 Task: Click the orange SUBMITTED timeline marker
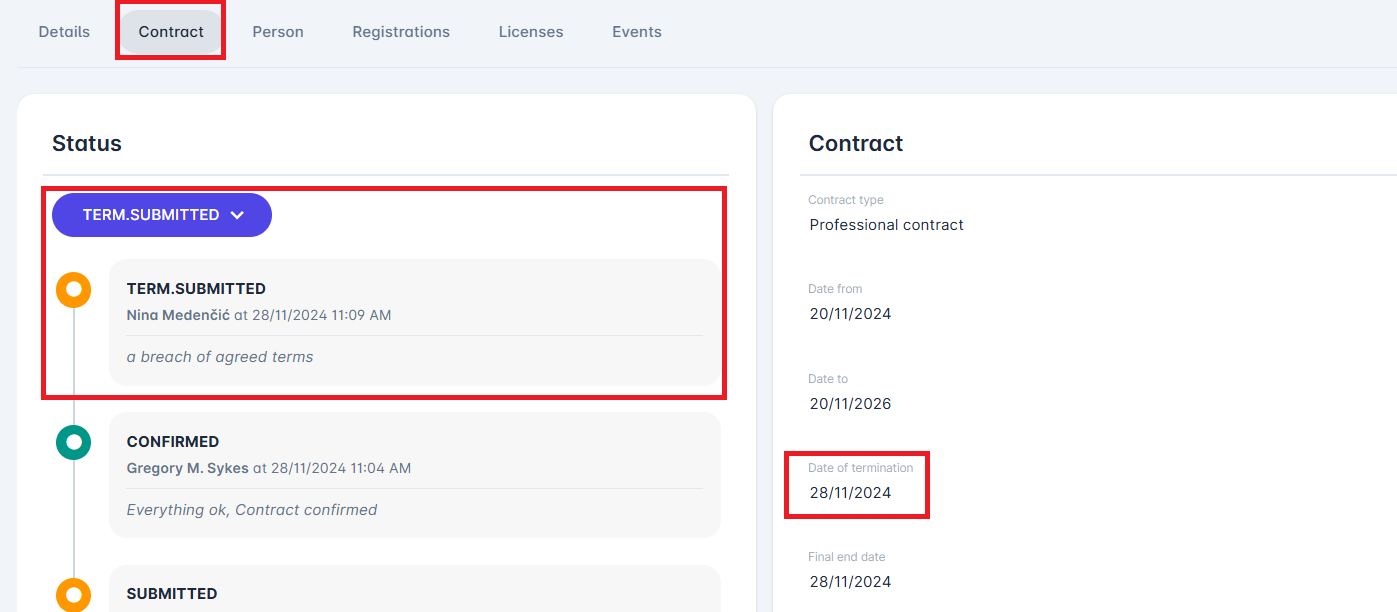(x=73, y=594)
